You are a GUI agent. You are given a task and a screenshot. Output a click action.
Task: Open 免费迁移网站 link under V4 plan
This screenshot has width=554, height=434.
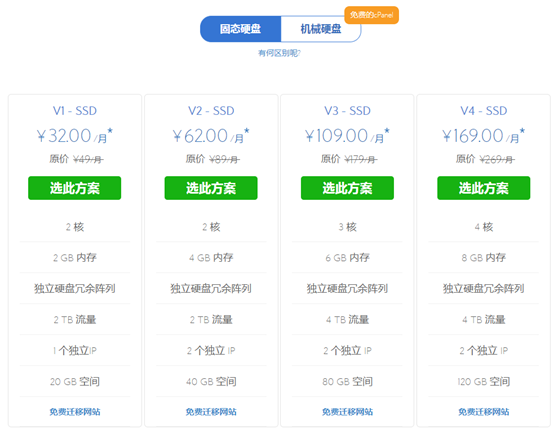click(x=484, y=412)
